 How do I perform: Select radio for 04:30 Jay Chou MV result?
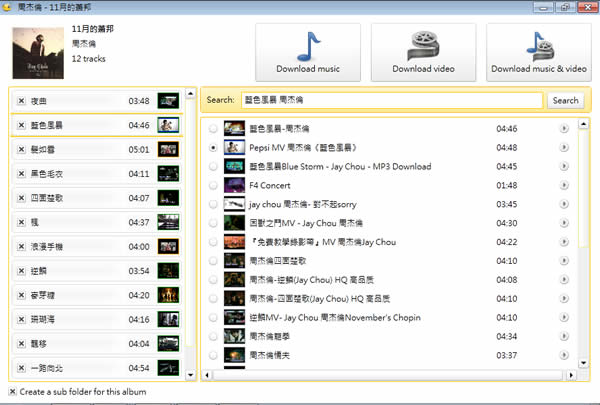(x=213, y=223)
